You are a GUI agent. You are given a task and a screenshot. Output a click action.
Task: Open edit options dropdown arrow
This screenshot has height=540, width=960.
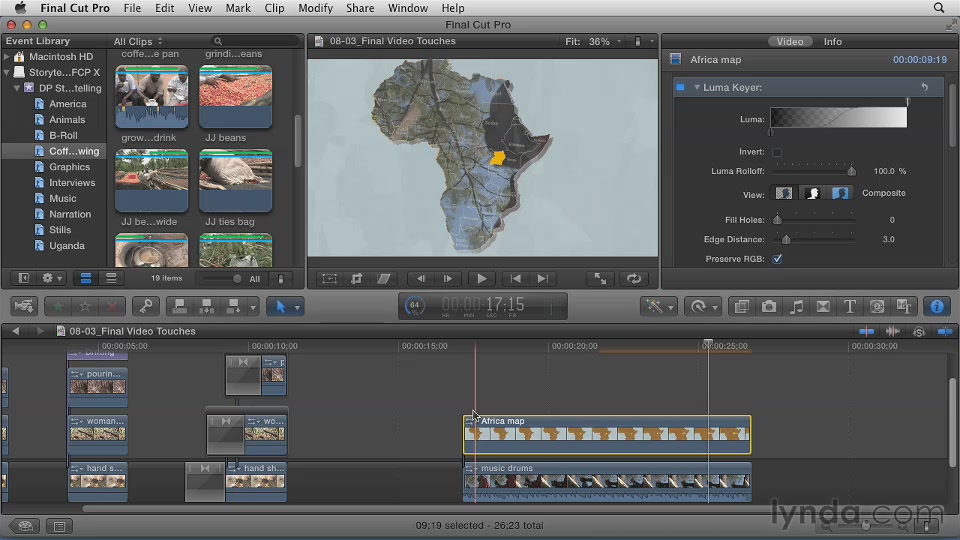pyautogui.click(x=253, y=307)
